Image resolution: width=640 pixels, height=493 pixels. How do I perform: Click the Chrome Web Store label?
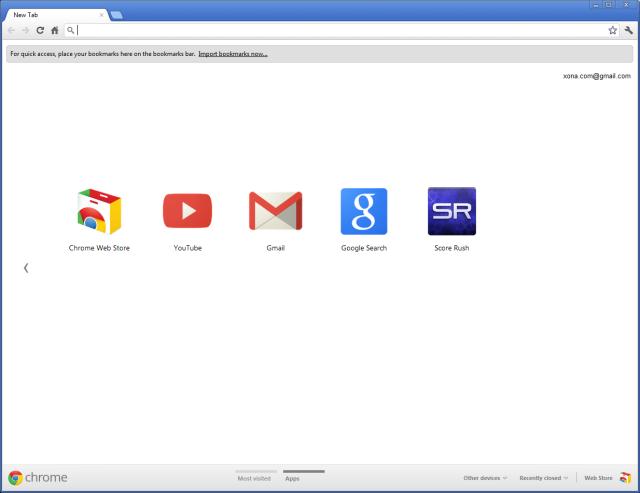pyautogui.click(x=99, y=248)
